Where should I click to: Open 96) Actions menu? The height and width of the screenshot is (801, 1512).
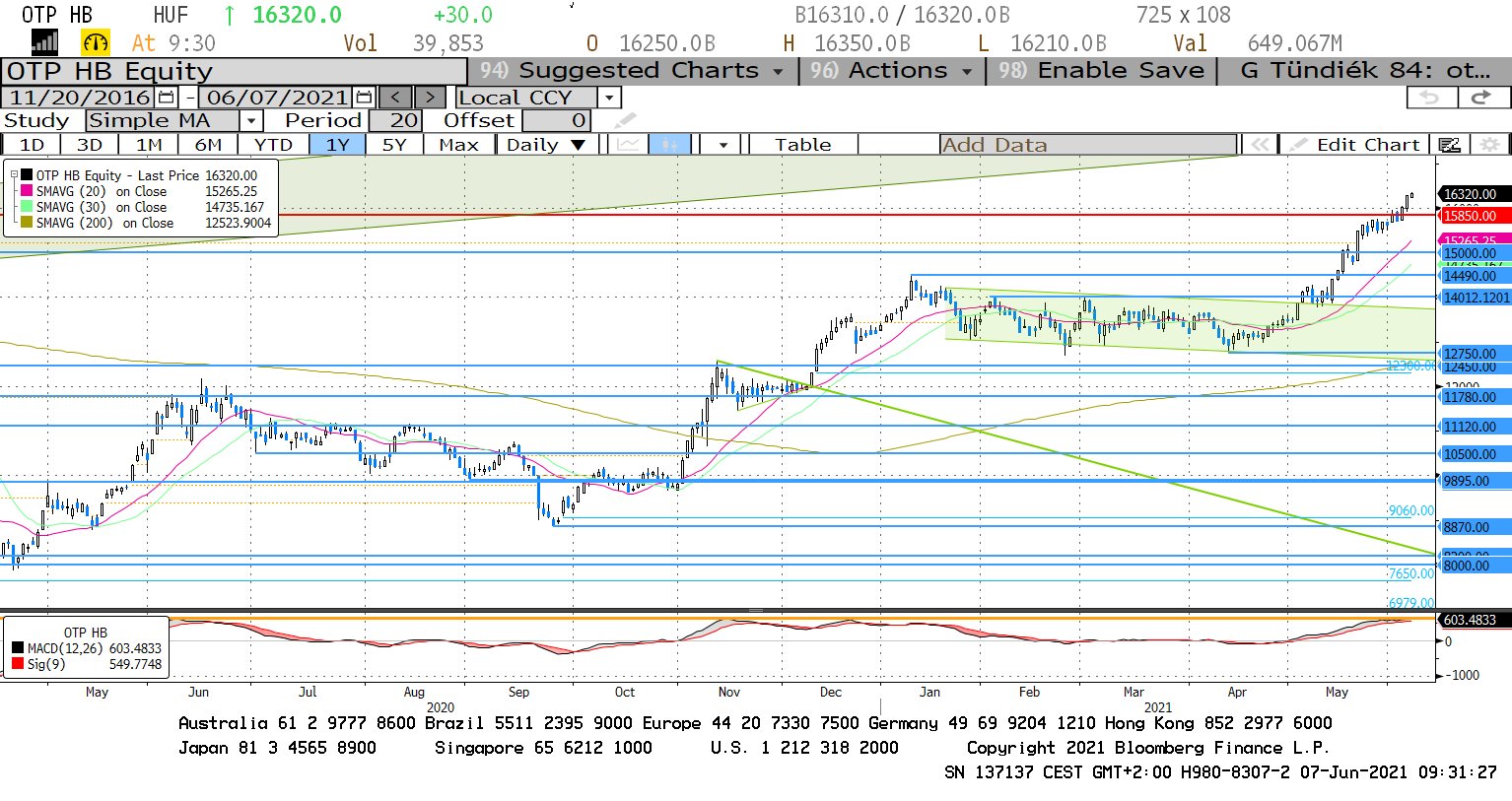tap(891, 71)
